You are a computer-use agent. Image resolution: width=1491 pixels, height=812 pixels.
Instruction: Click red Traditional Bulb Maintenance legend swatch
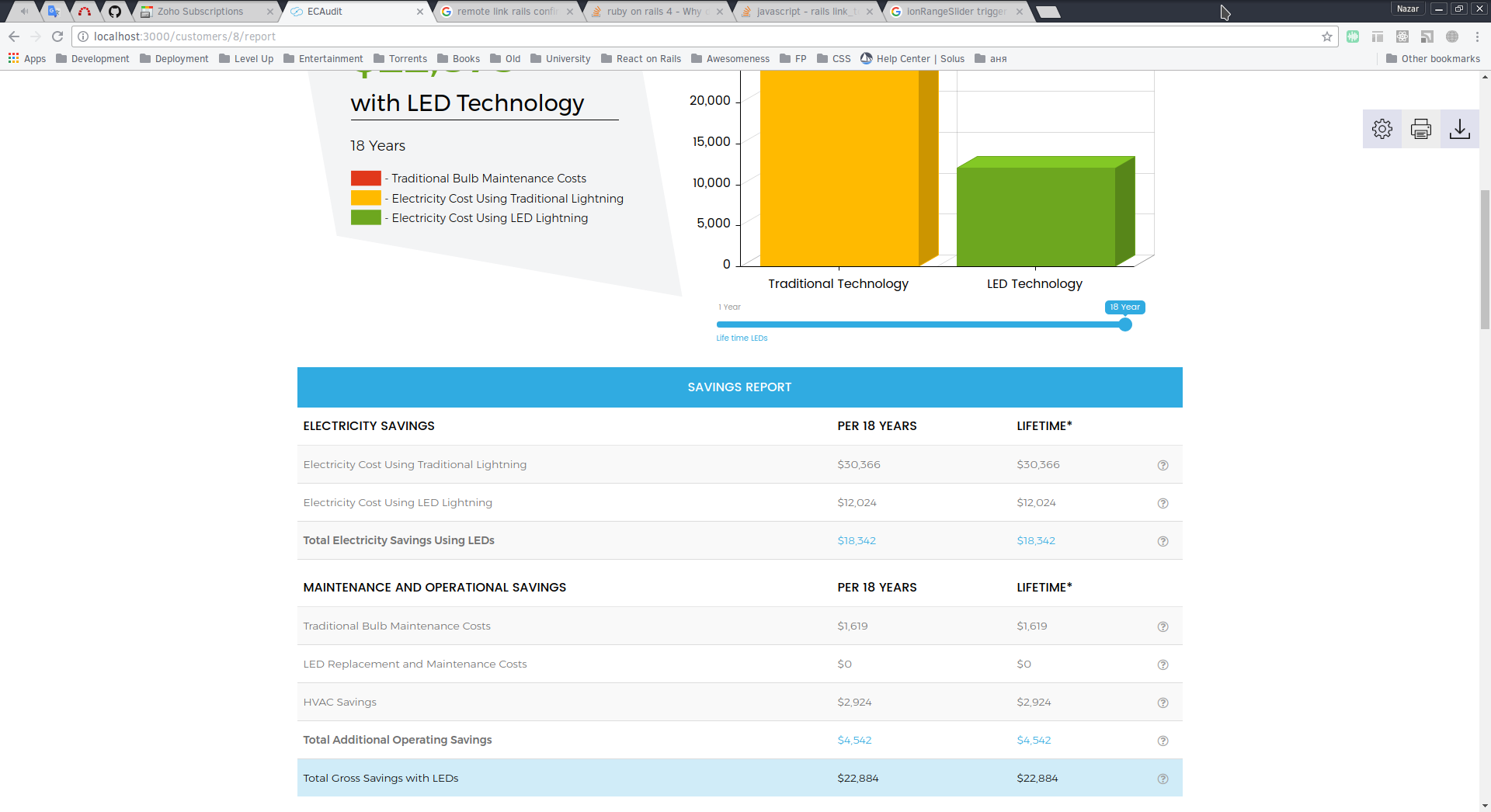(x=366, y=179)
